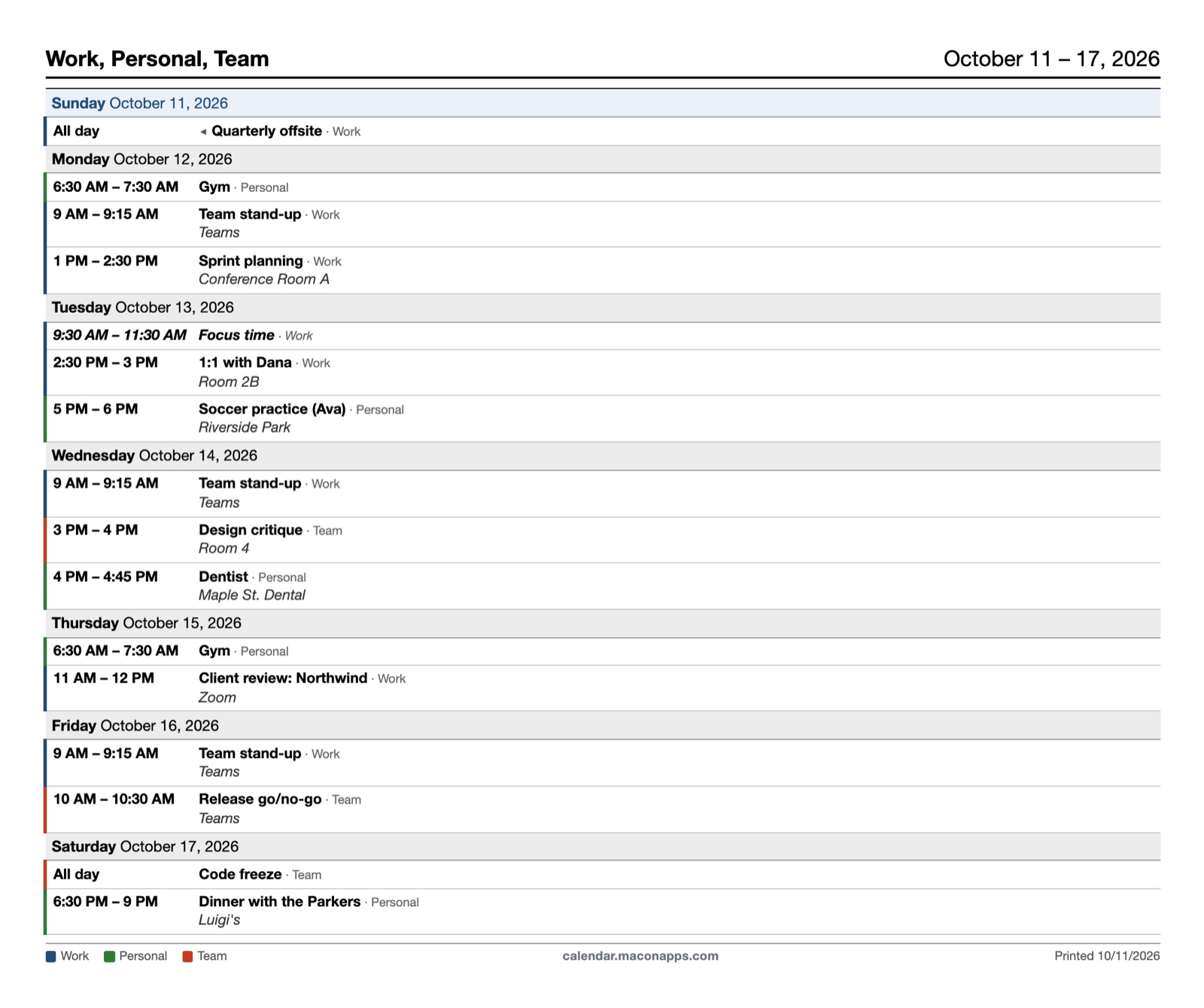Select the Focus time event
This screenshot has height=1008, width=1204.
point(236,335)
